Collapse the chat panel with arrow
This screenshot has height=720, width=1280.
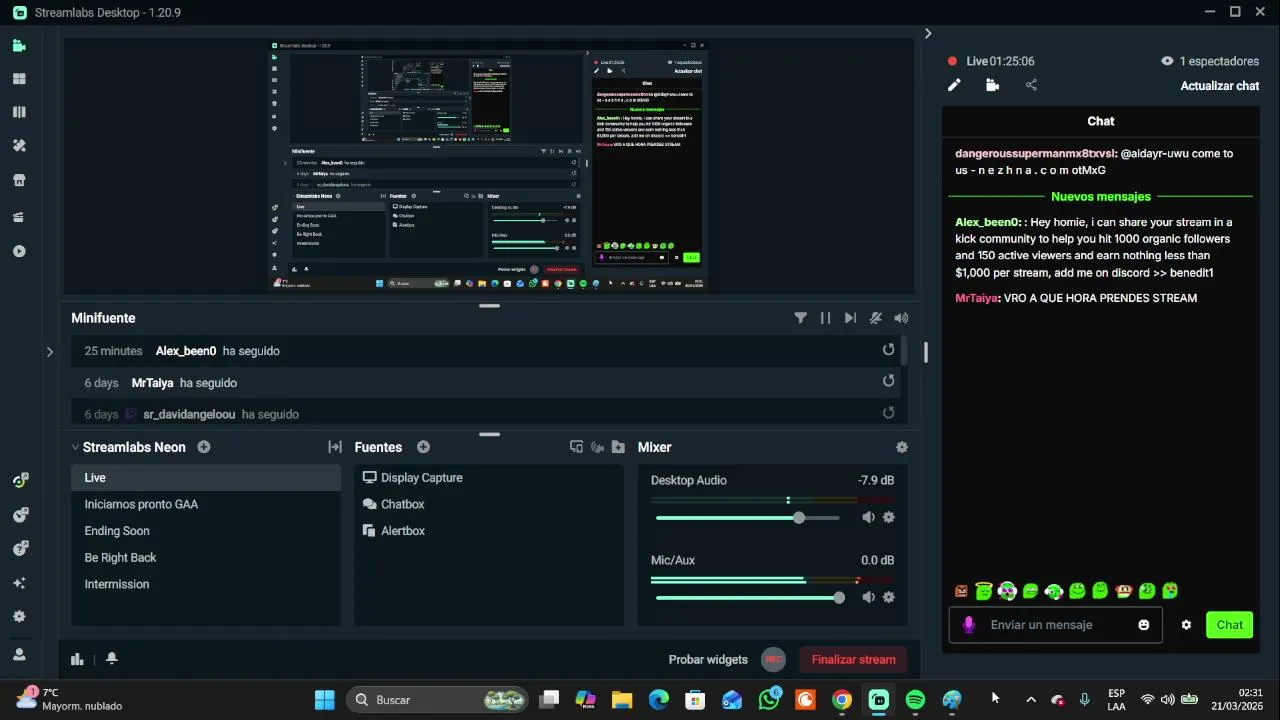click(928, 33)
